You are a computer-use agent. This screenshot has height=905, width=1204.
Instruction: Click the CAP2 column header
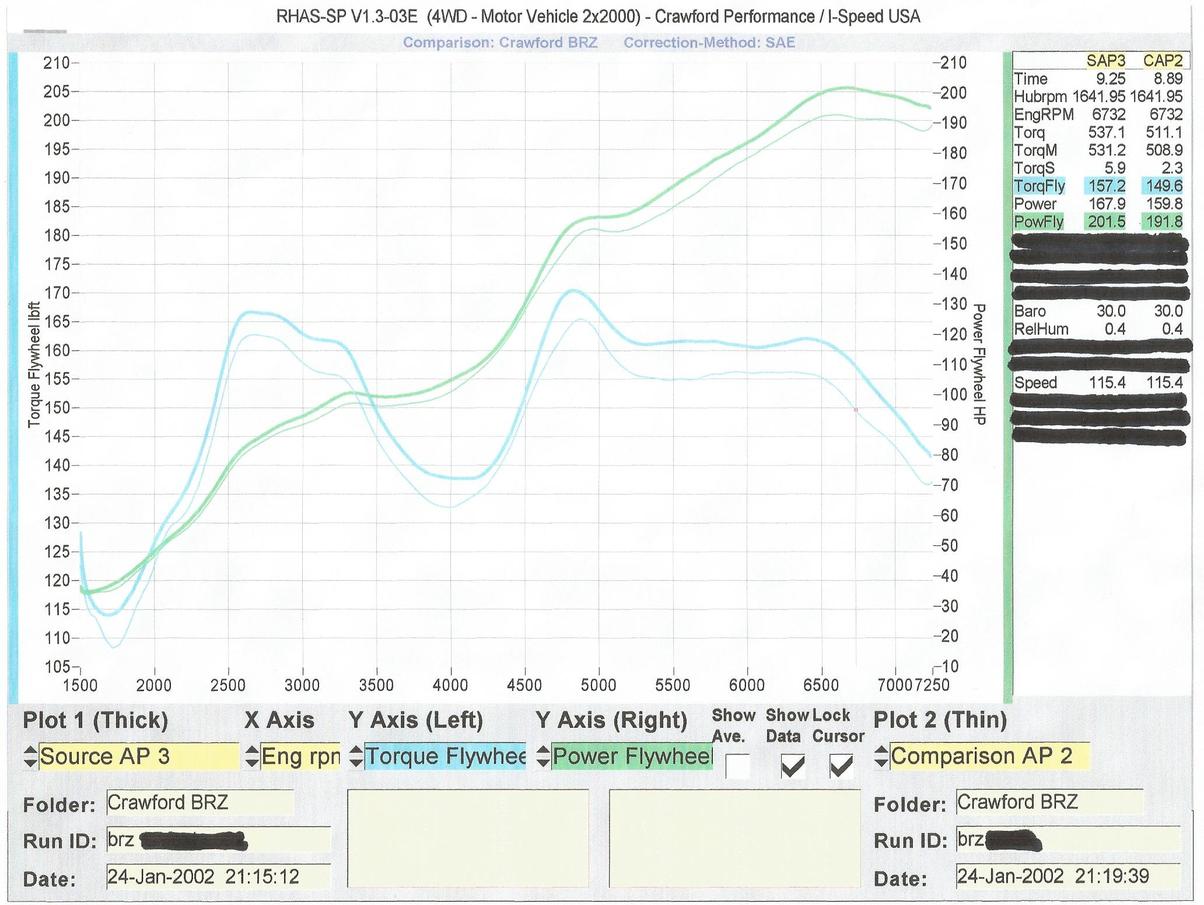point(1161,61)
